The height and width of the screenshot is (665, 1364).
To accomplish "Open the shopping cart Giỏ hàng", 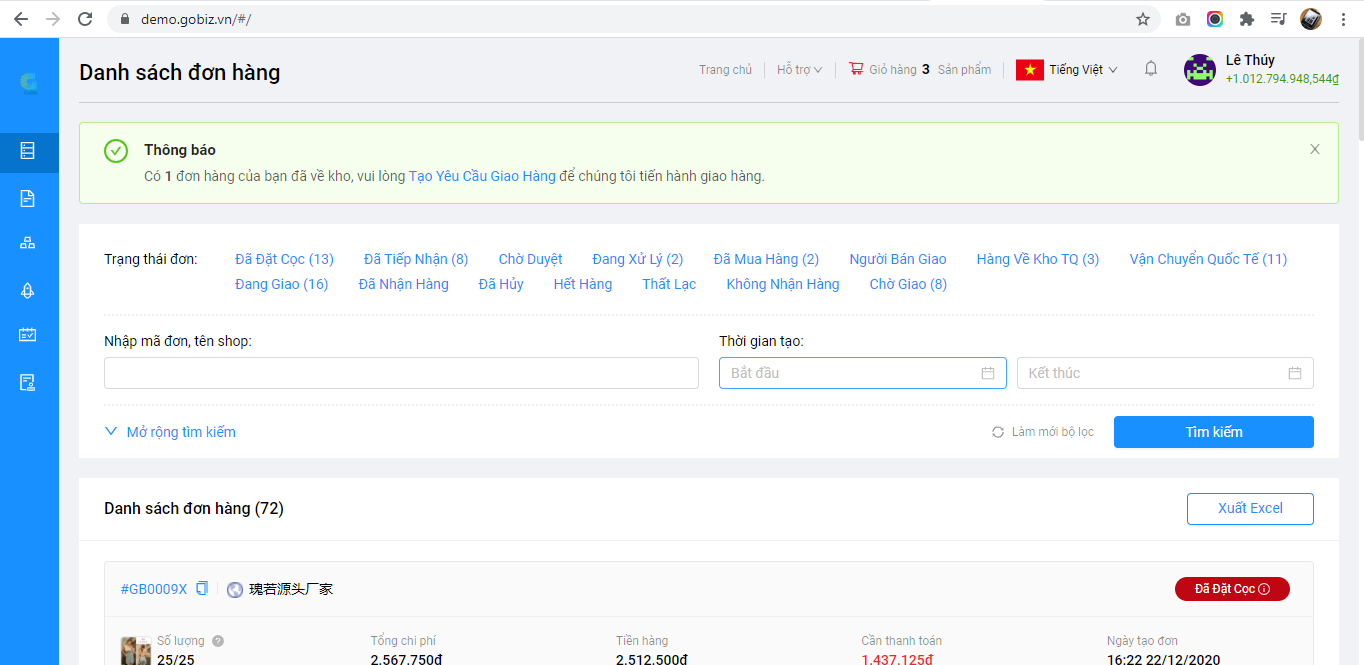I will tap(890, 70).
